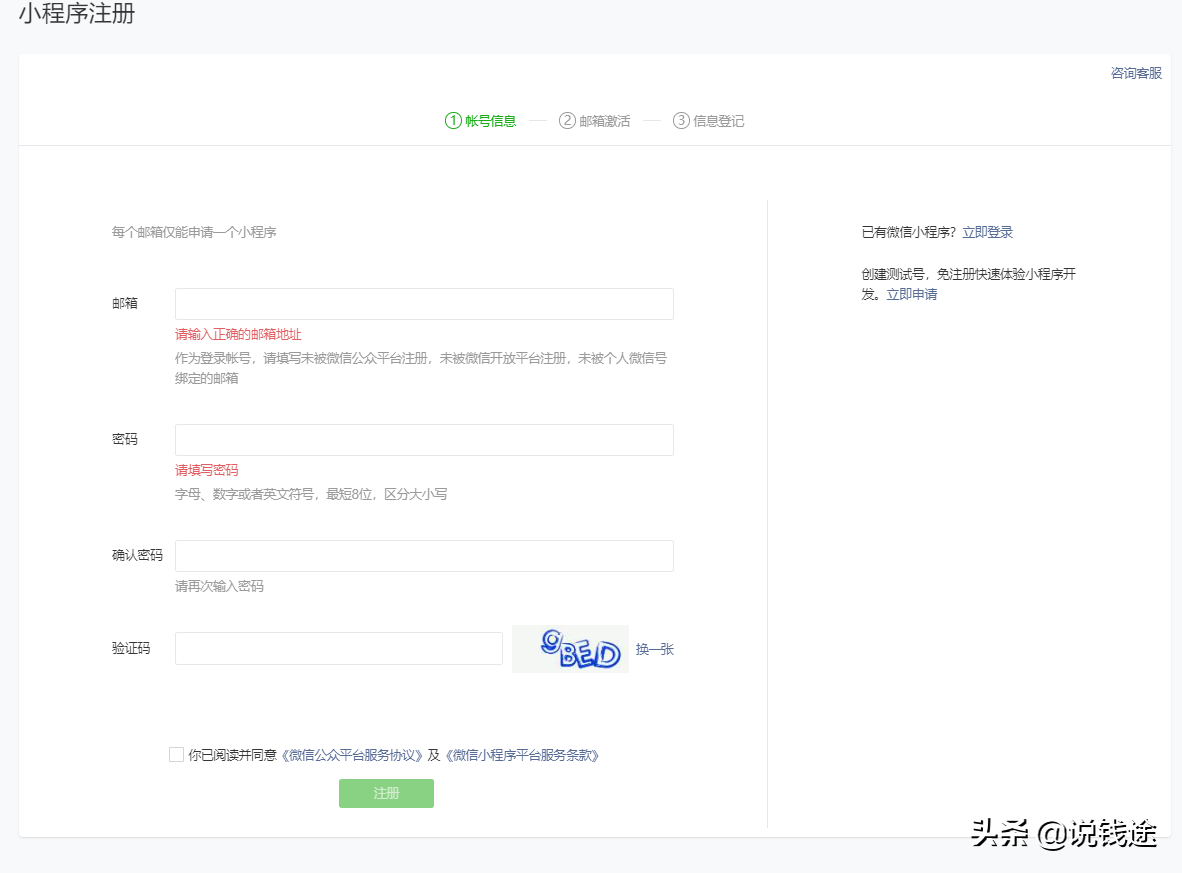
Task: Click the 小程序注册 page title
Action: click(76, 15)
